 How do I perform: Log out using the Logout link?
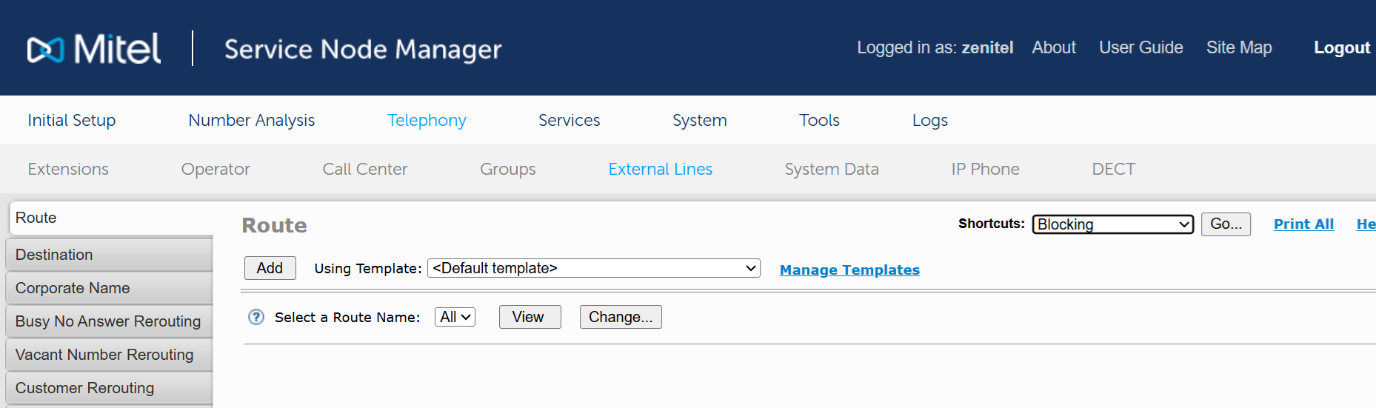point(1341,48)
